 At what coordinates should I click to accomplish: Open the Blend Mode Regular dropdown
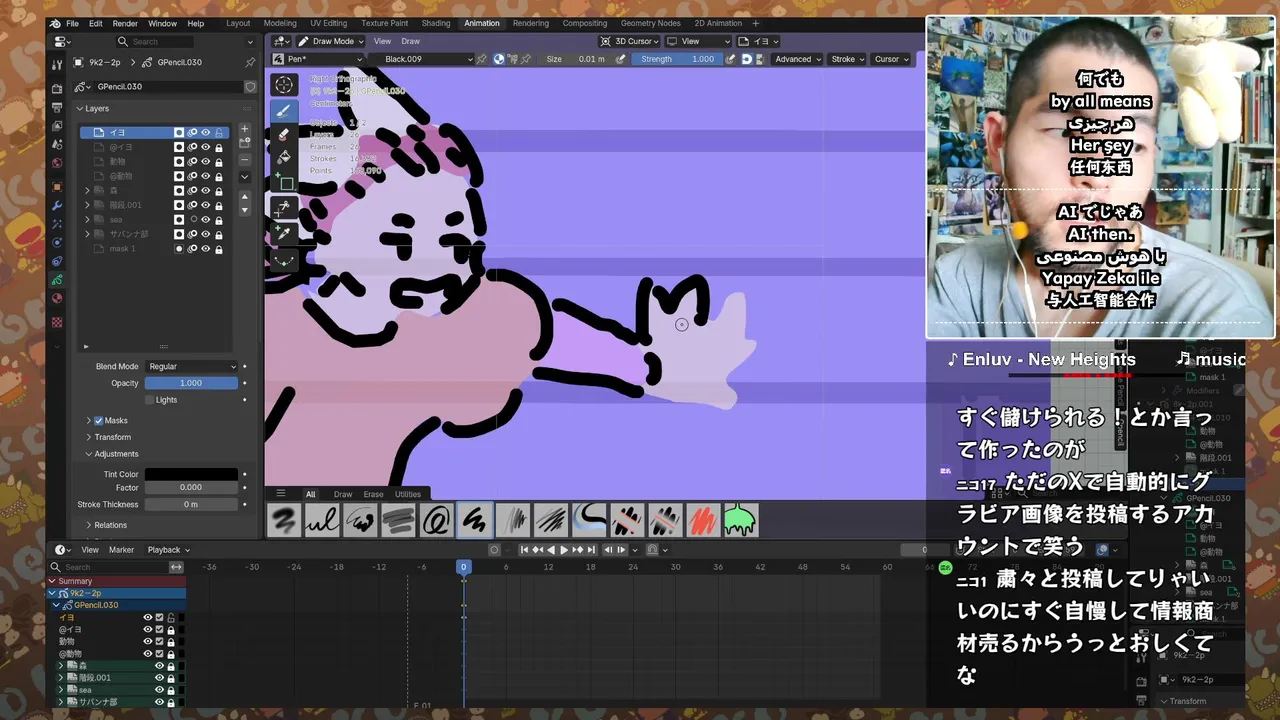coord(192,367)
